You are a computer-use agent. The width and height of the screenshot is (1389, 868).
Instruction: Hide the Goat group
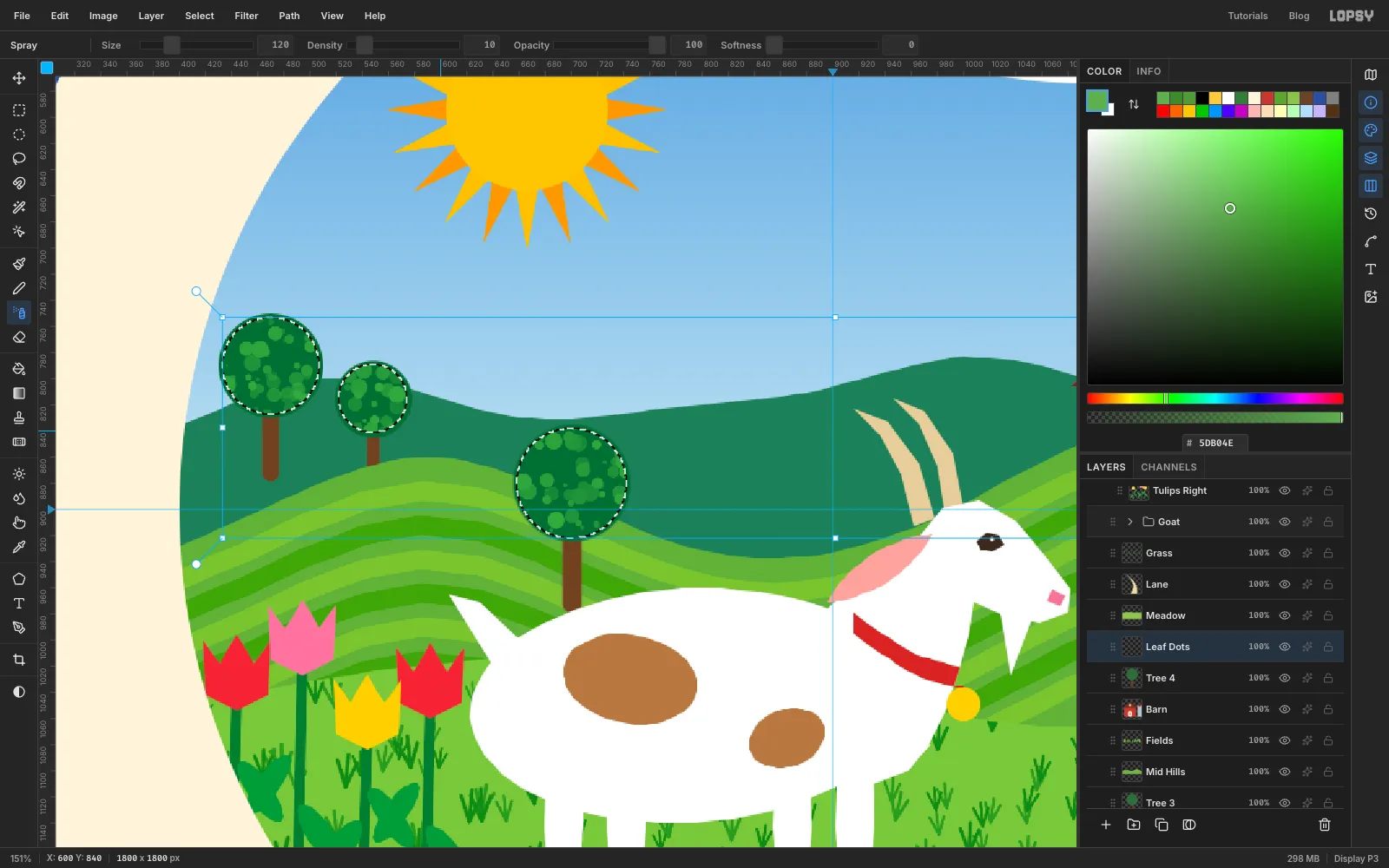(x=1285, y=522)
